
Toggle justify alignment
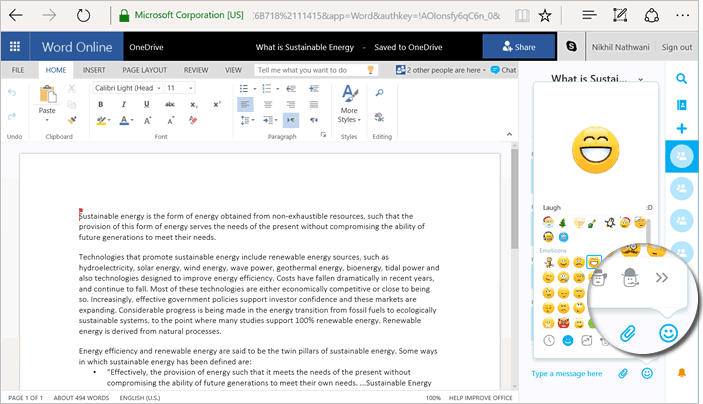tap(314, 104)
